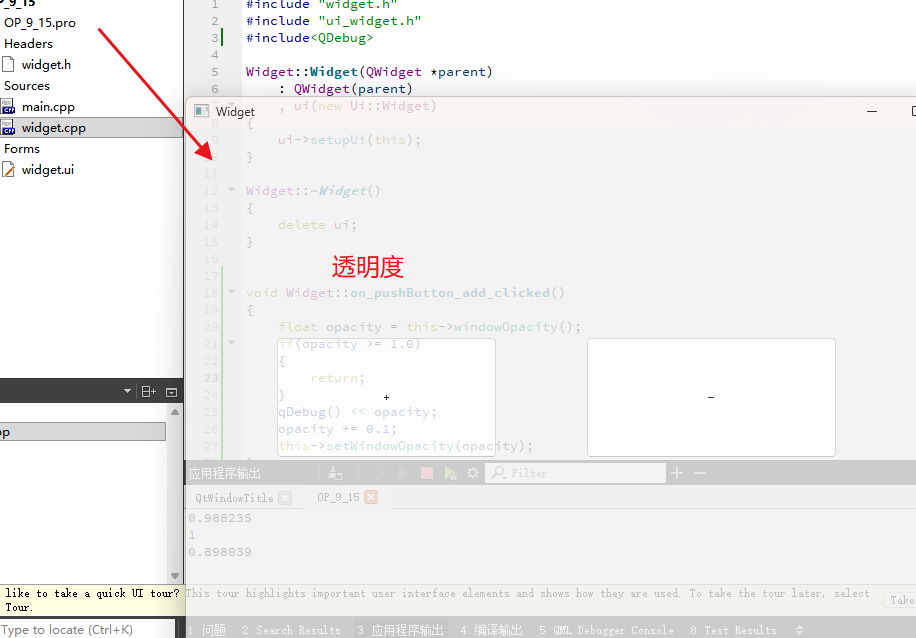Close the OP_9_15 output tab
This screenshot has width=916, height=638.
point(371,497)
